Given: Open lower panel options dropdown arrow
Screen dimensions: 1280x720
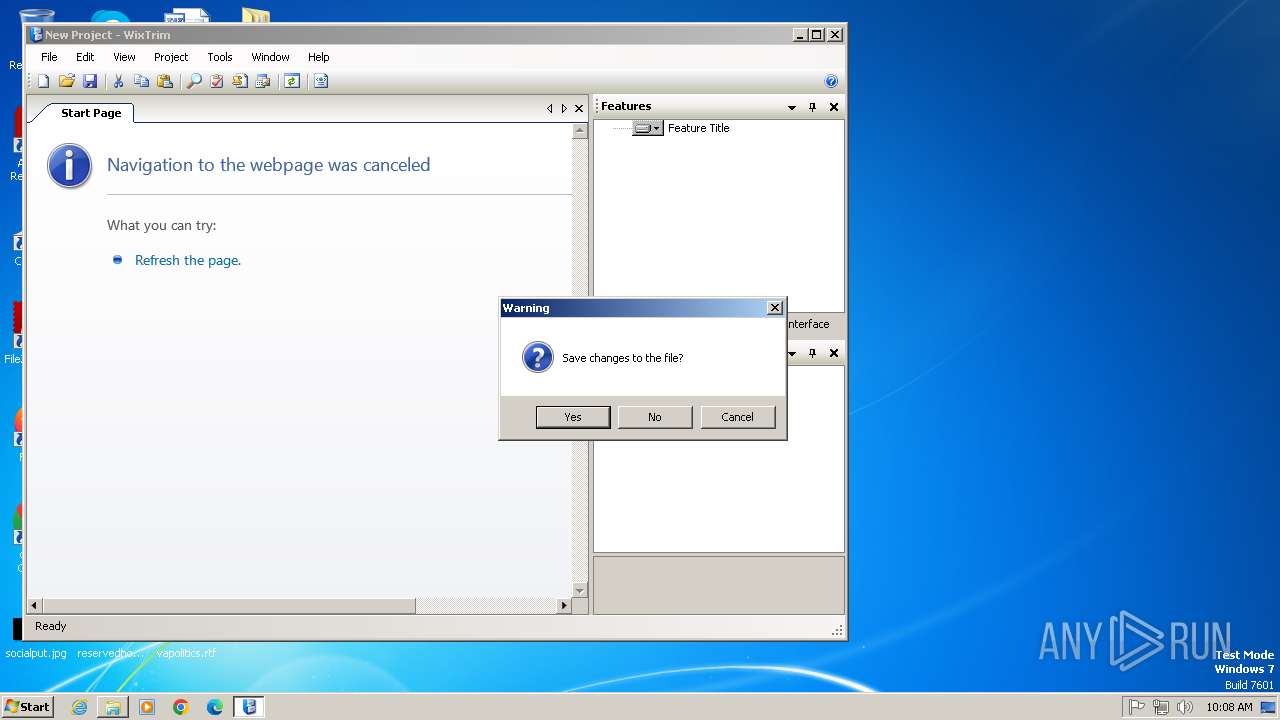Looking at the screenshot, I should click(792, 353).
